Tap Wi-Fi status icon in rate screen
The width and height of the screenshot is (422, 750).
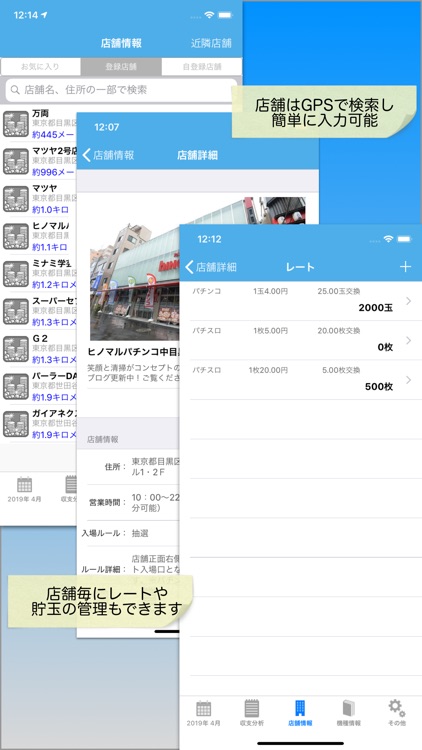pyautogui.click(x=388, y=239)
